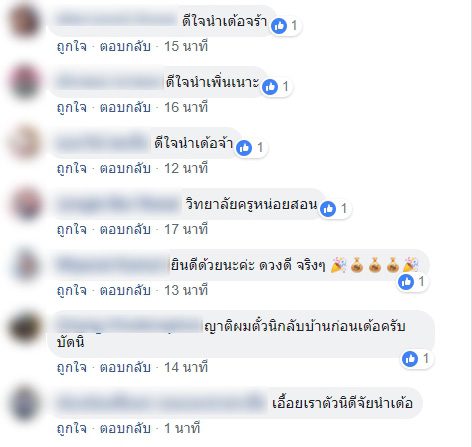This screenshot has height=447, width=472.
Task: Click ถูกใจ under the 1 นาที comment
Action: (71, 429)
